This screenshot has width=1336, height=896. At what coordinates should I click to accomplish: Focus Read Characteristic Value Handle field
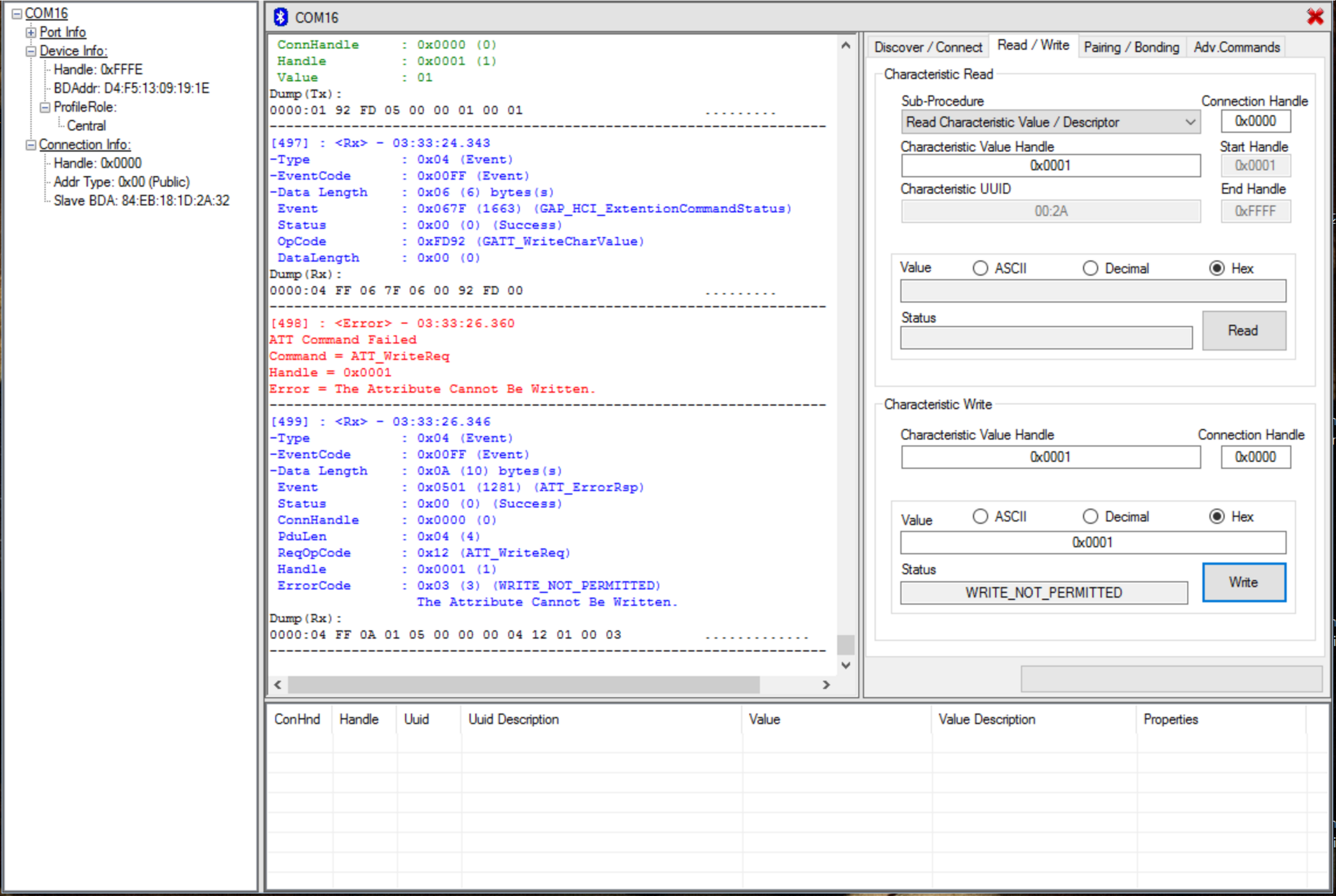pyautogui.click(x=1051, y=165)
